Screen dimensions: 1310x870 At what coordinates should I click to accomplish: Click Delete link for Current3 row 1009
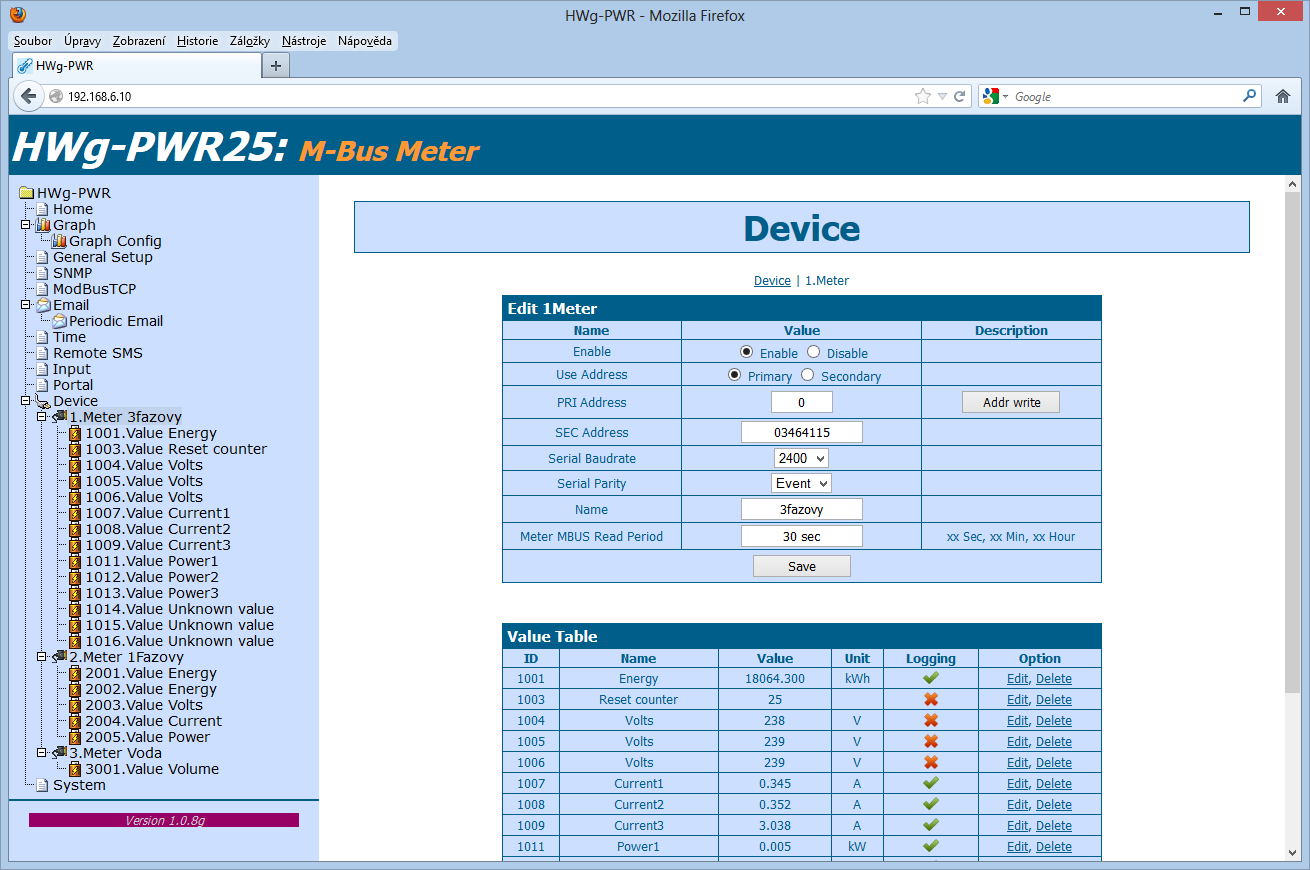(x=1054, y=825)
